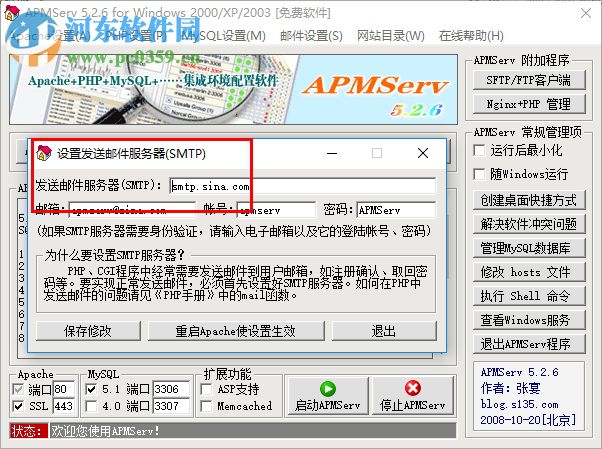Open Nginx+PHP 管理

tap(529, 104)
